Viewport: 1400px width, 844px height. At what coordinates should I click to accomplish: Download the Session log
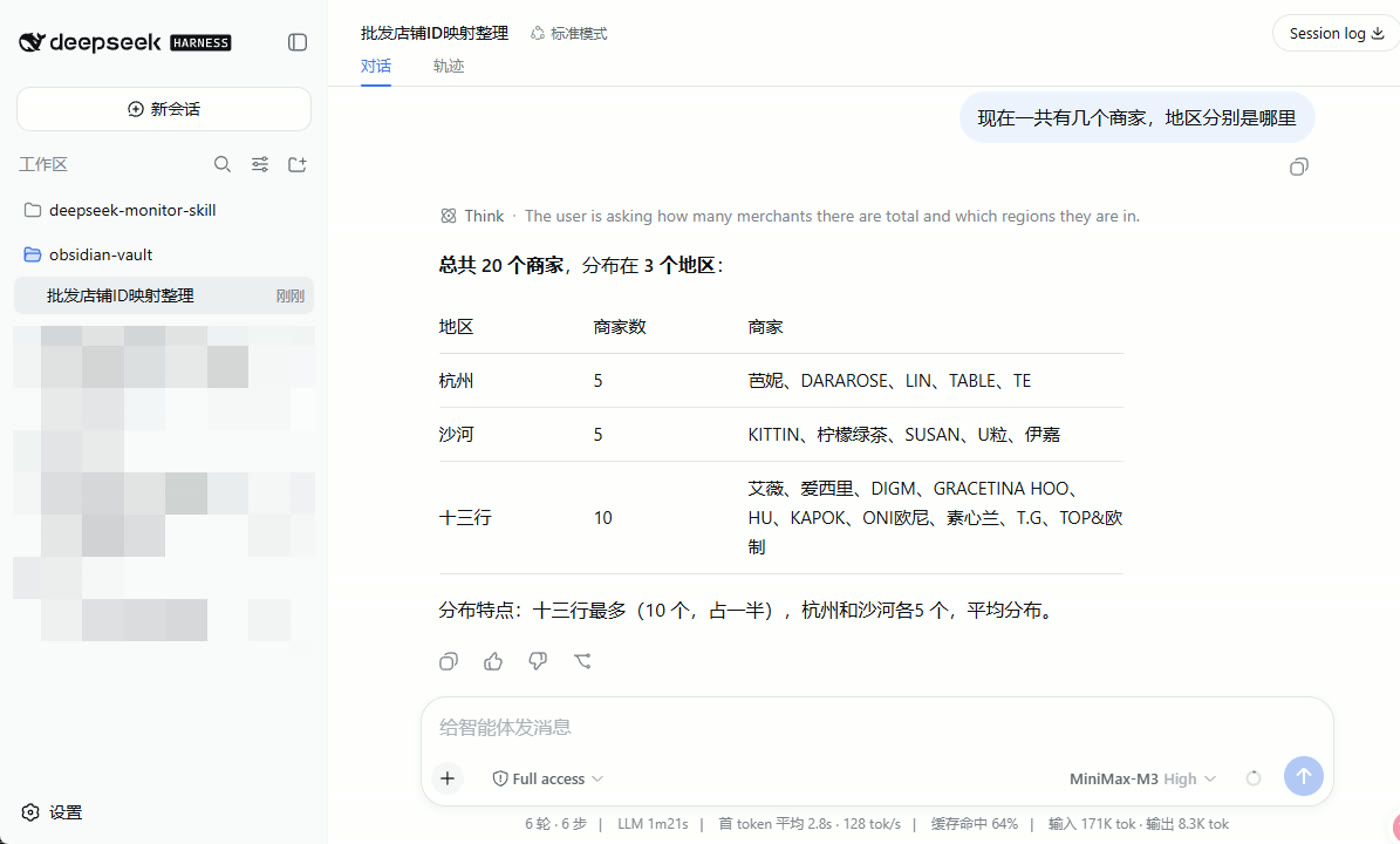click(1335, 33)
